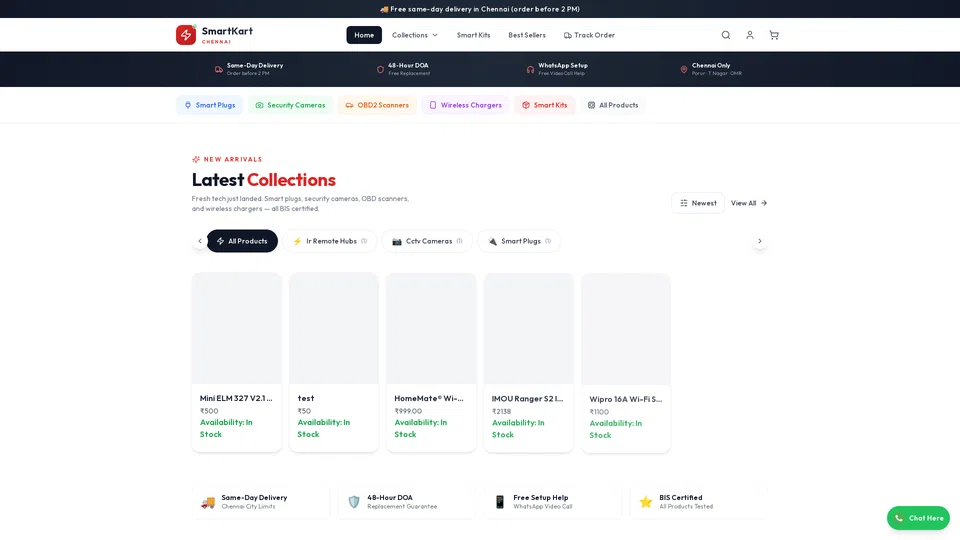Open Smart Kits navigation item
The image size is (960, 540).
pyautogui.click(x=473, y=35)
